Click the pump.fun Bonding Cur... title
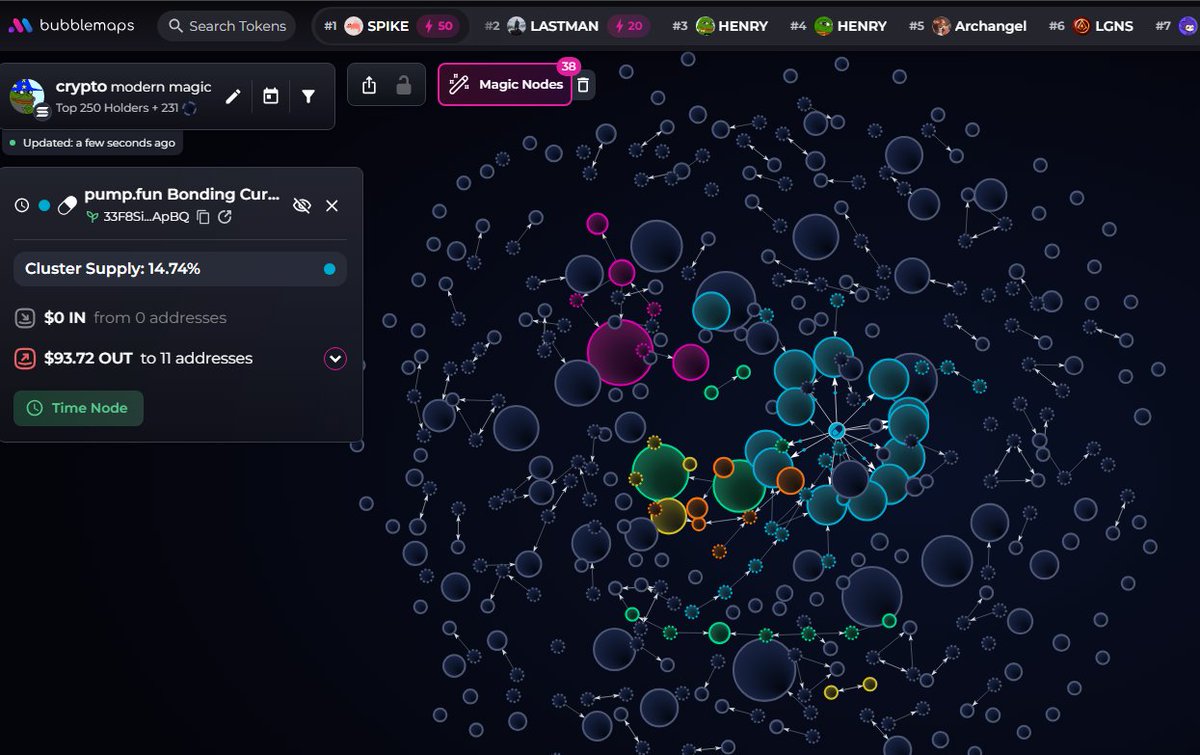Screen dimensions: 1200x755 coord(182,194)
